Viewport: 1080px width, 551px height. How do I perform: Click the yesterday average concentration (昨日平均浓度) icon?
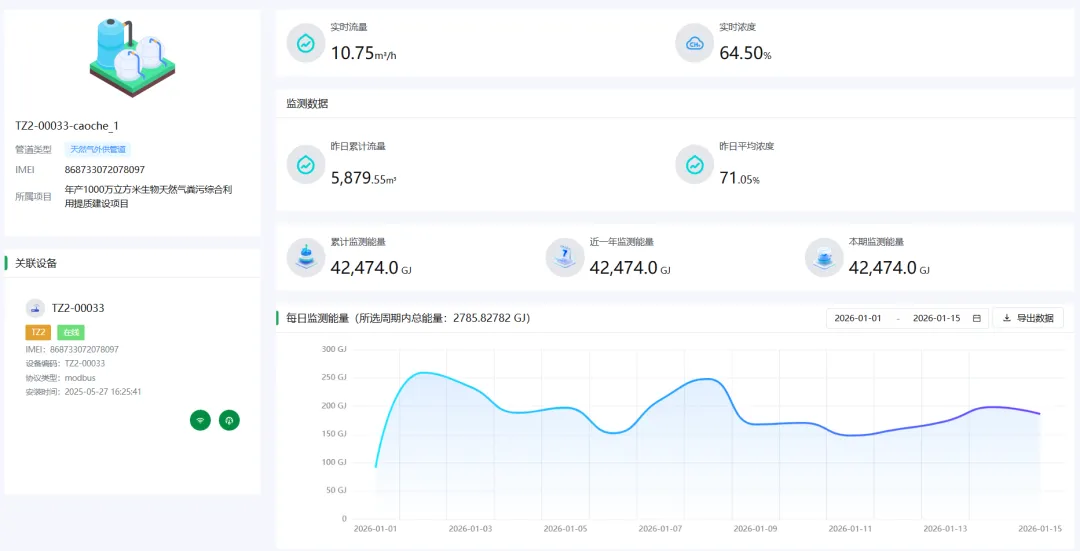click(x=695, y=165)
